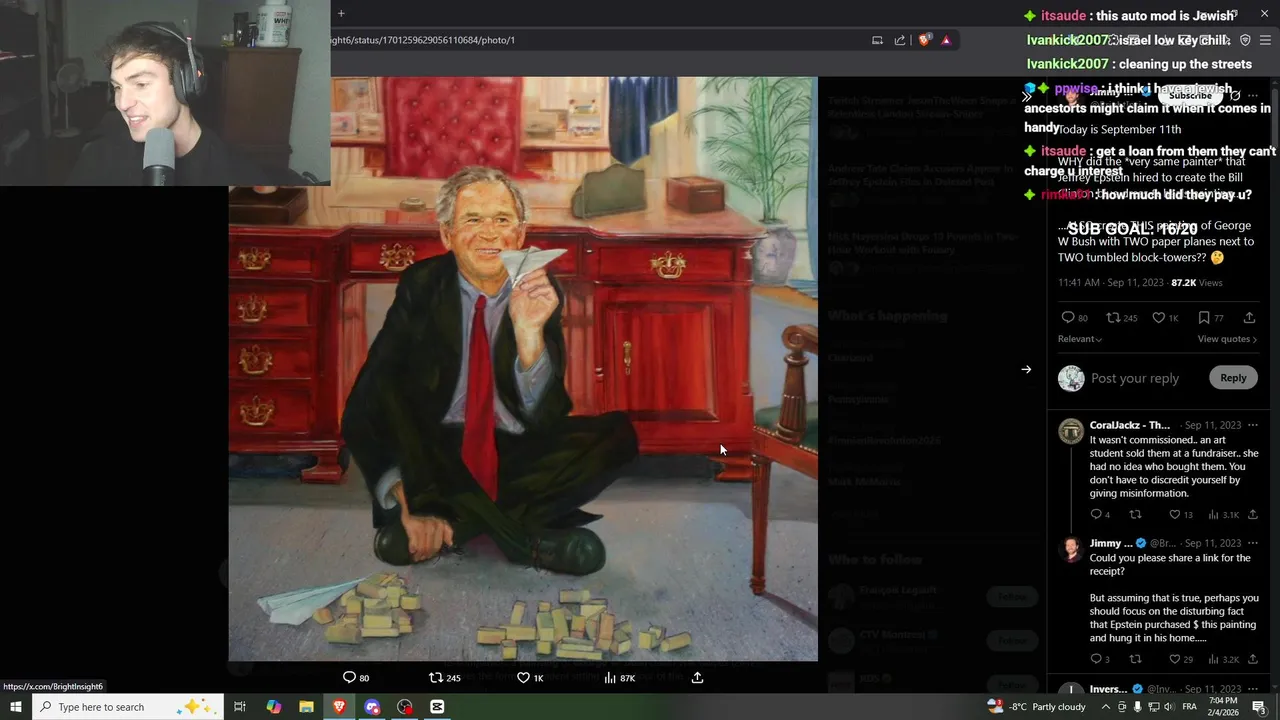Click the Brave Rewards triangle icon
1280x720 pixels.
(946, 40)
